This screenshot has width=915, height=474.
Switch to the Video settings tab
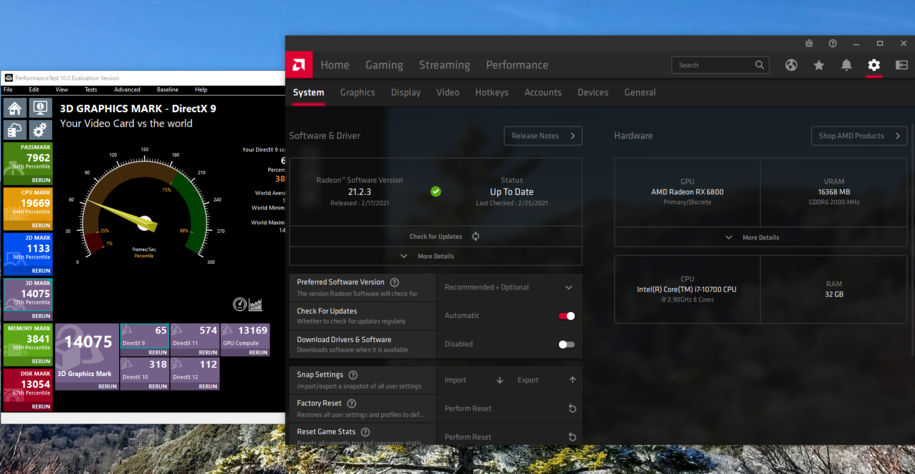tap(448, 92)
